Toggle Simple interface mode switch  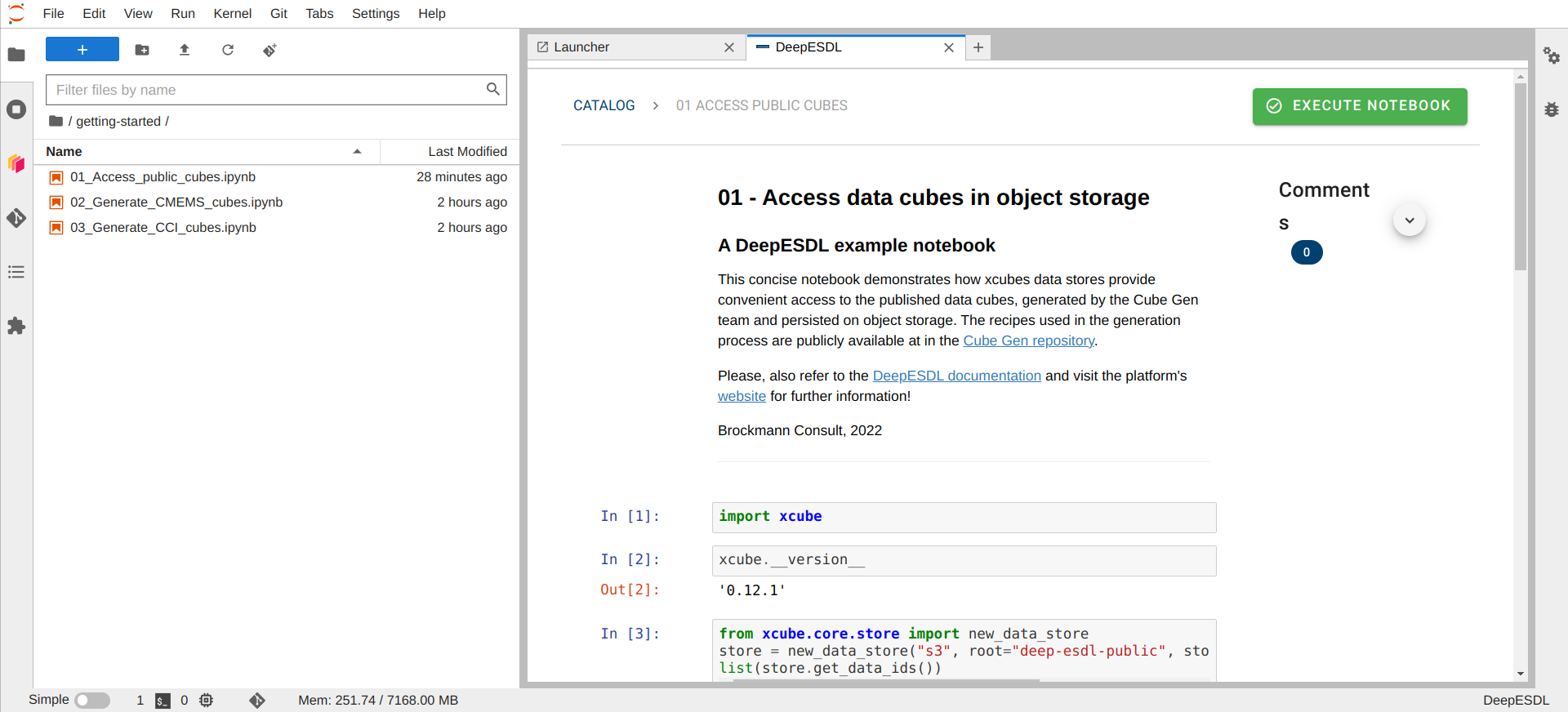pyautogui.click(x=92, y=701)
